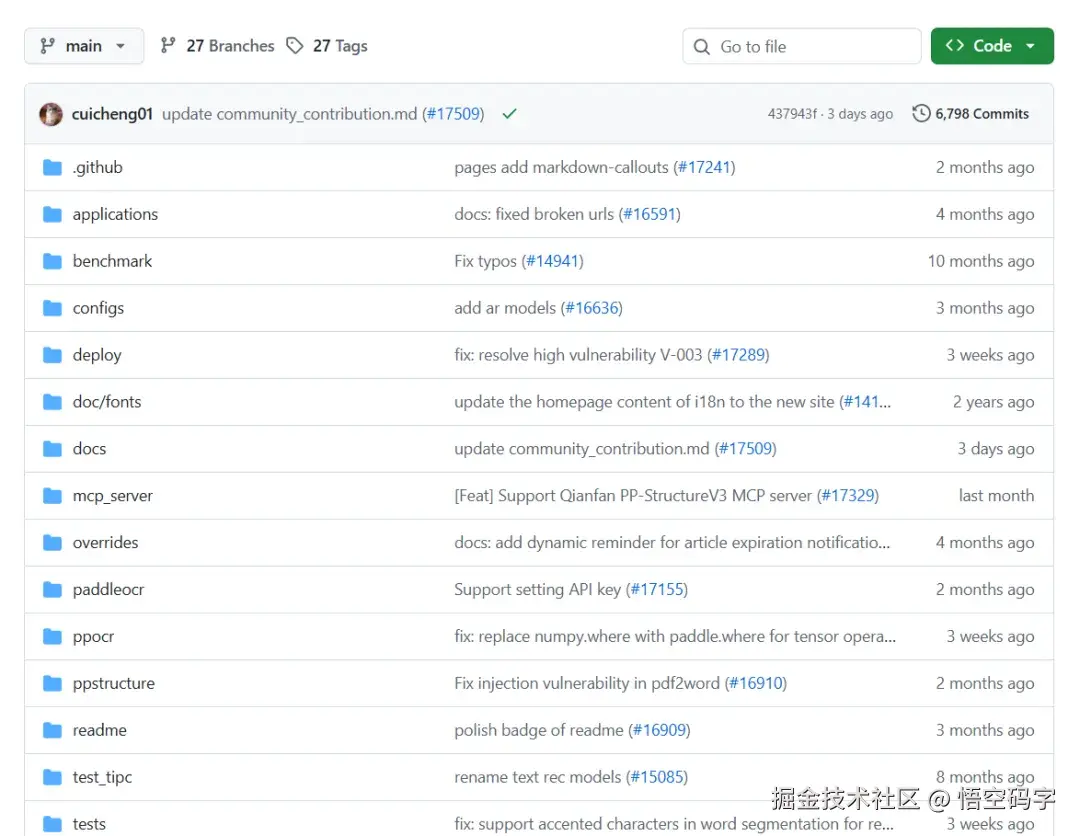
Task: Click the ppstructure folder icon
Action: click(52, 683)
